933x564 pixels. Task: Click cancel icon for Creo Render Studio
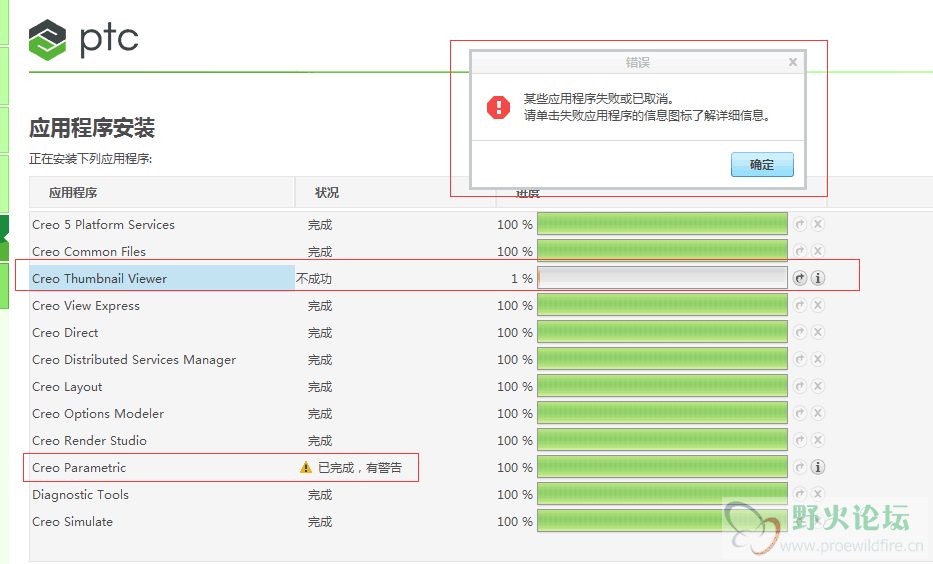click(818, 440)
